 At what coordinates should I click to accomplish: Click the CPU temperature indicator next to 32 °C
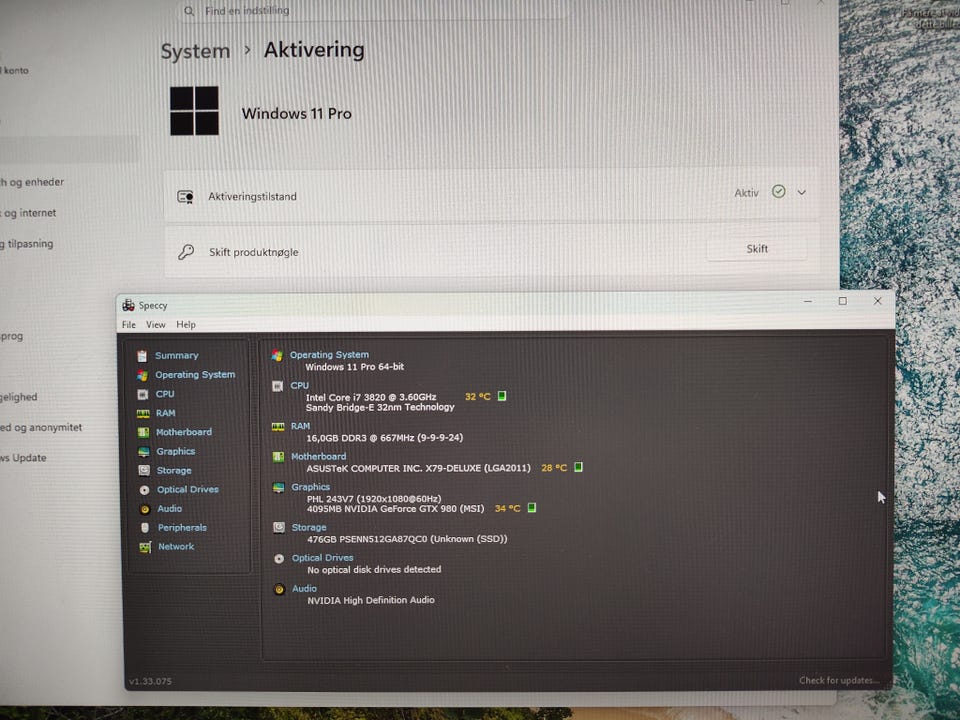click(502, 396)
